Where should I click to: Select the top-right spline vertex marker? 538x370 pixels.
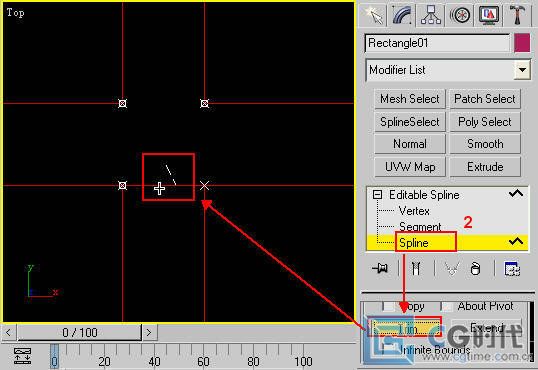(x=204, y=103)
